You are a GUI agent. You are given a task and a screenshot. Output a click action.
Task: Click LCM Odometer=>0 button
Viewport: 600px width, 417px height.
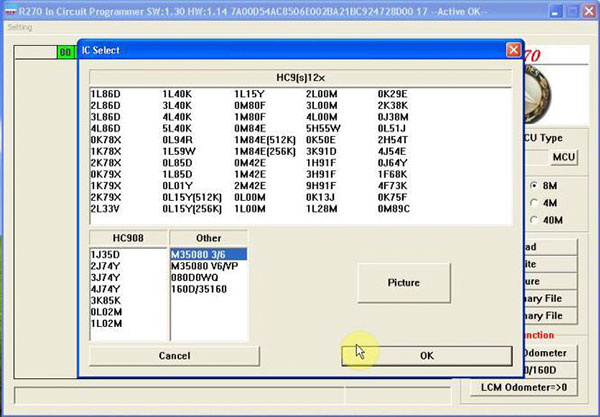(x=524, y=387)
